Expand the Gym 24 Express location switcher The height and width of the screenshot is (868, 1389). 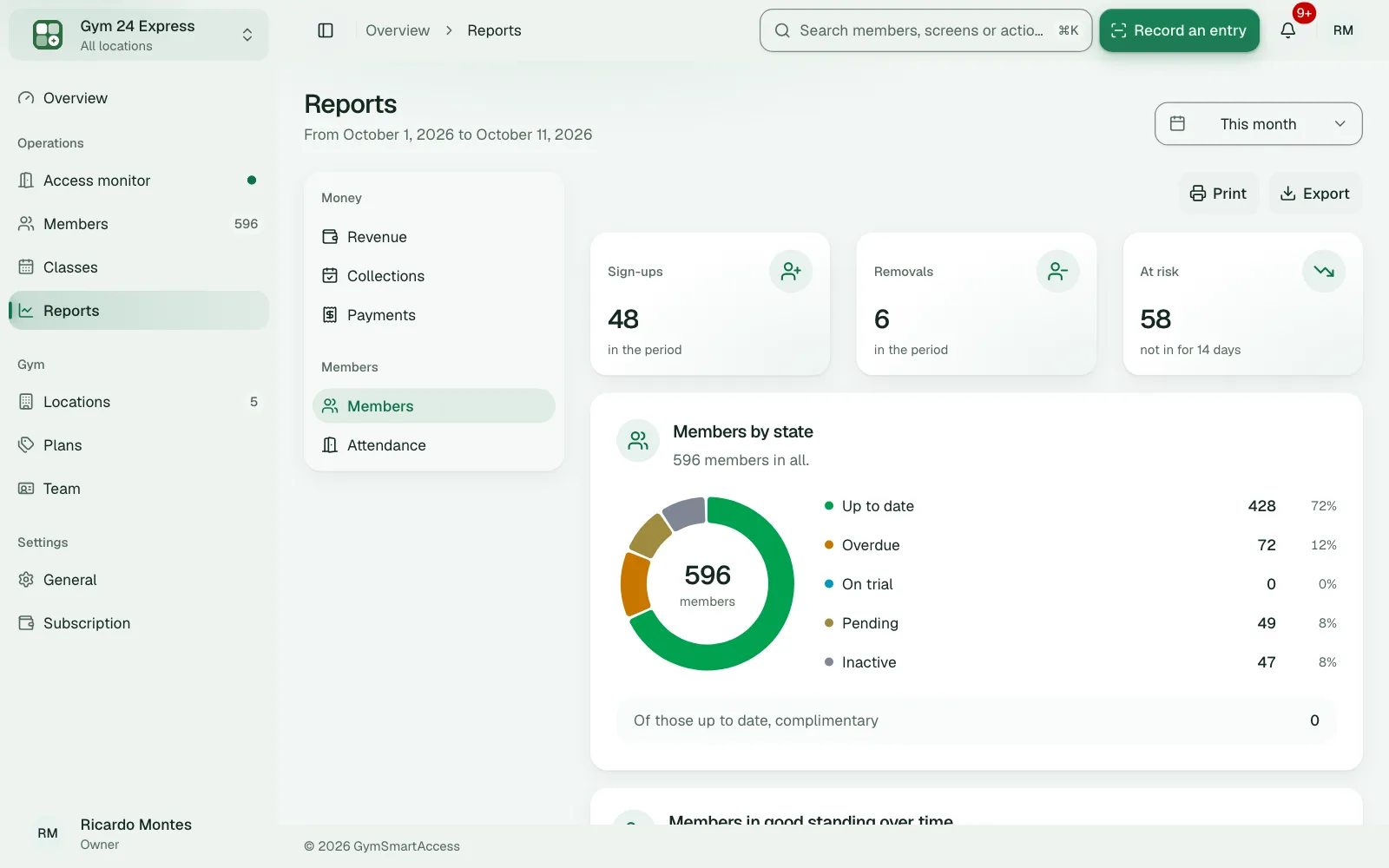(x=139, y=35)
